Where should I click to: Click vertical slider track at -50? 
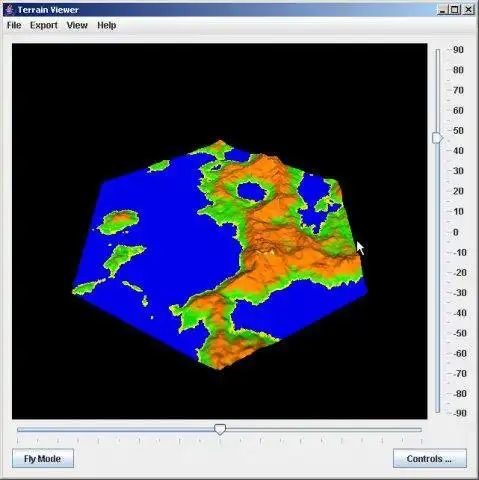[438, 333]
